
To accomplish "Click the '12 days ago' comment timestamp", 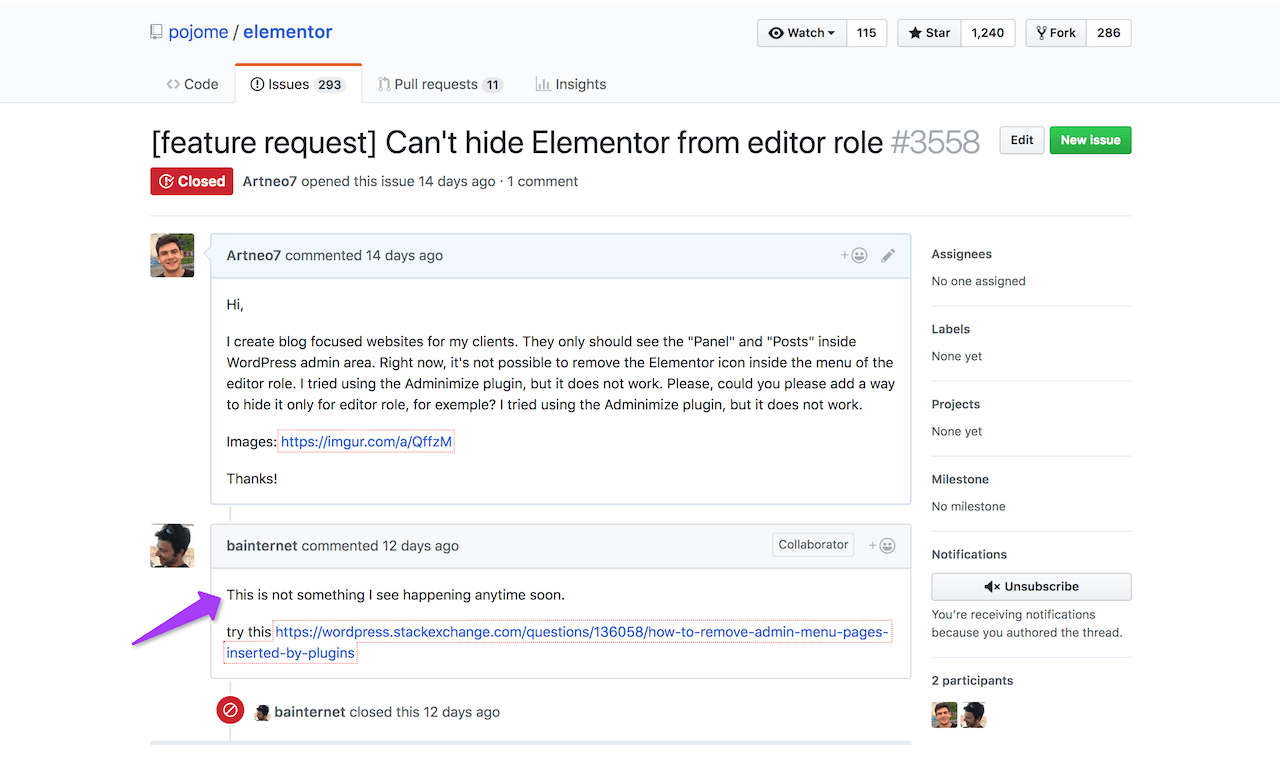I will [420, 545].
